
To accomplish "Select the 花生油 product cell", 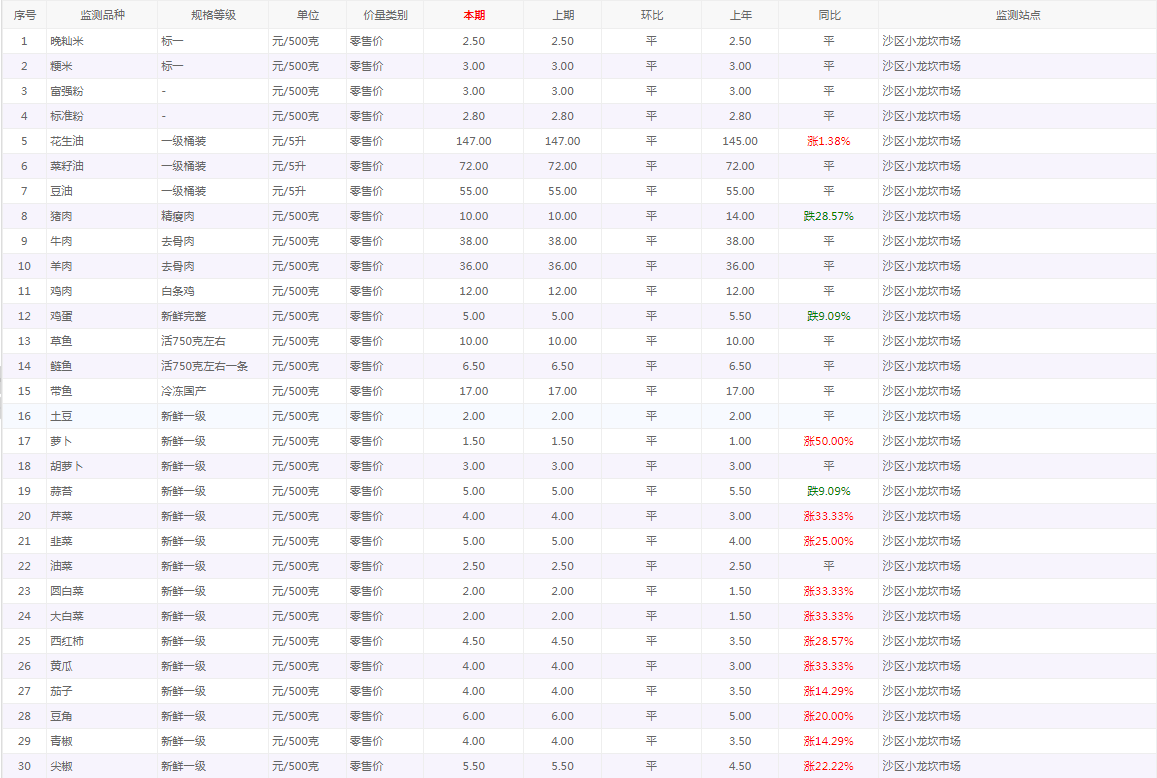I will tap(67, 141).
